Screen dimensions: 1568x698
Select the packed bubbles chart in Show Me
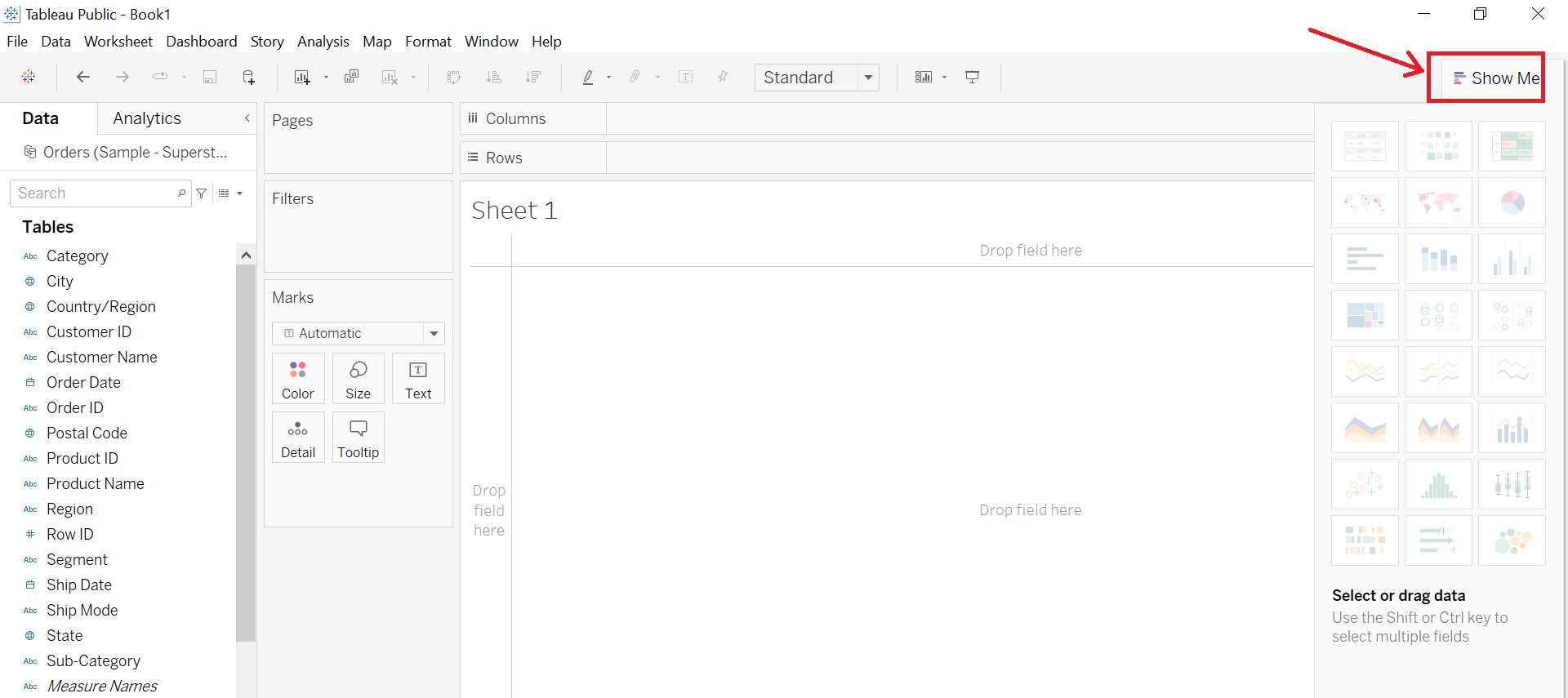click(1512, 540)
